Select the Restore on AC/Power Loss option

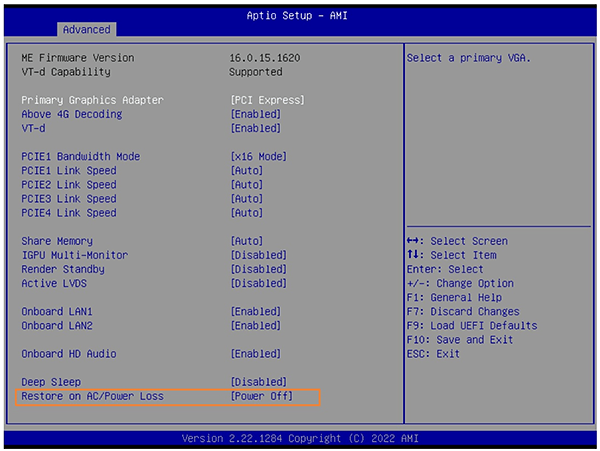click(92, 397)
